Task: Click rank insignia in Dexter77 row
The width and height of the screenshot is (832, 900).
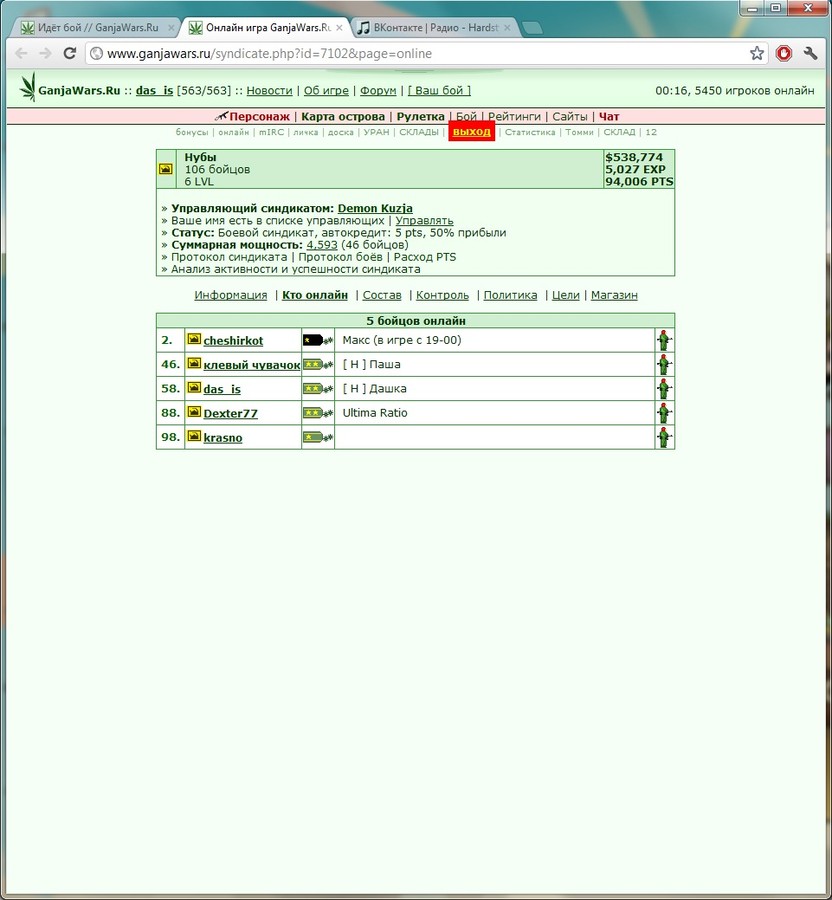Action: pyautogui.click(x=317, y=413)
